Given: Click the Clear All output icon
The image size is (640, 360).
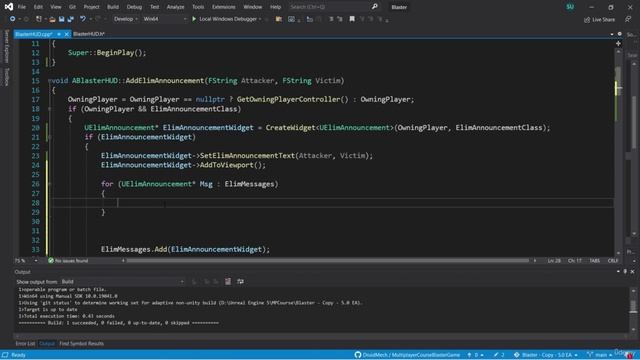Looking at the screenshot, I should [x=228, y=282].
